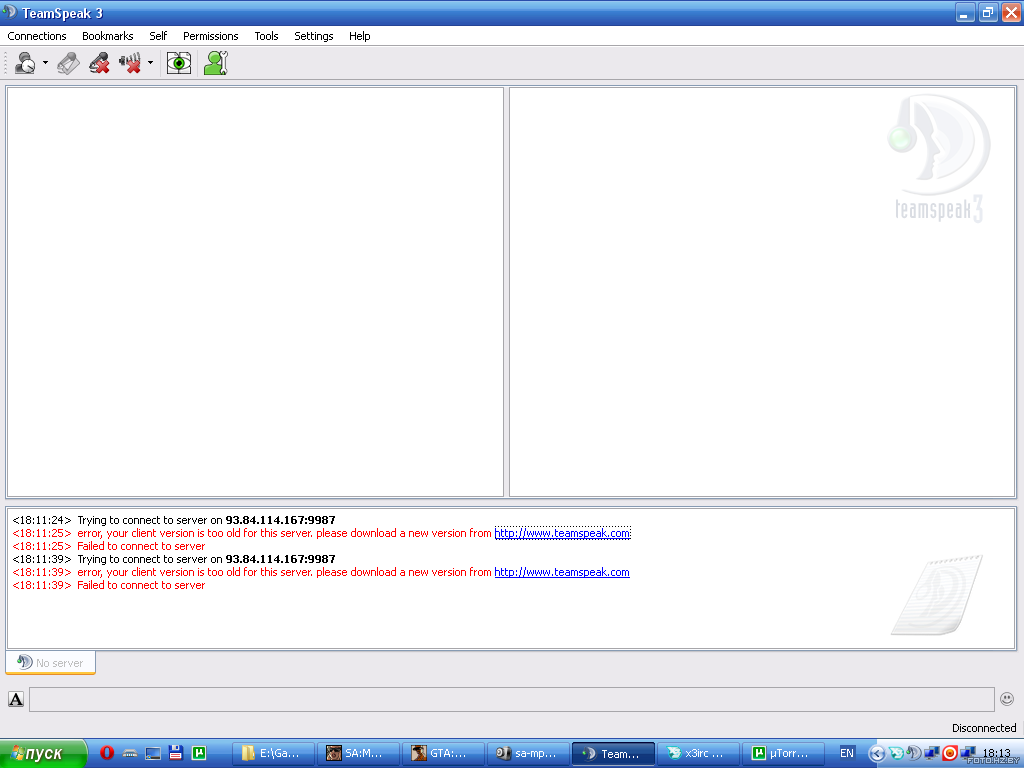Switch to the µTorr... taskbar window
Image resolution: width=1024 pixels, height=768 pixels.
(783, 754)
